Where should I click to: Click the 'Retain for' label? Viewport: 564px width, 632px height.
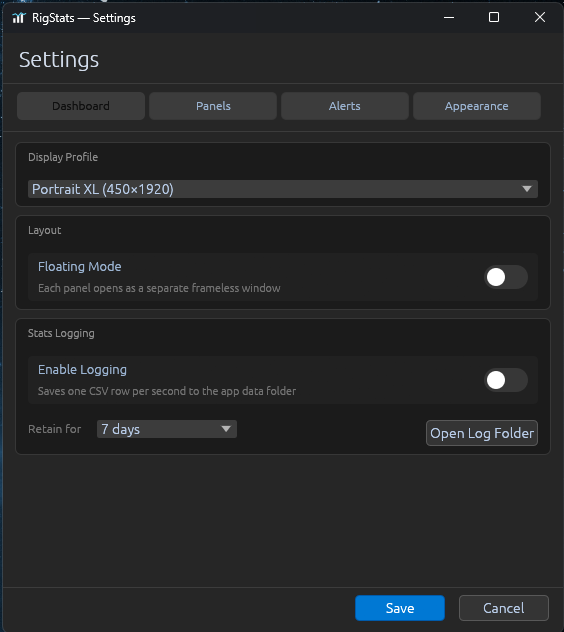[54, 429]
